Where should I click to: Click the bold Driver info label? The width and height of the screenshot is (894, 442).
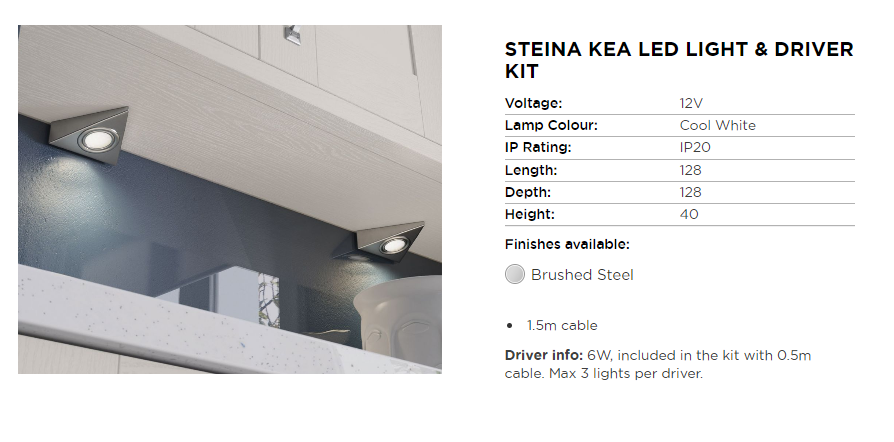(544, 356)
